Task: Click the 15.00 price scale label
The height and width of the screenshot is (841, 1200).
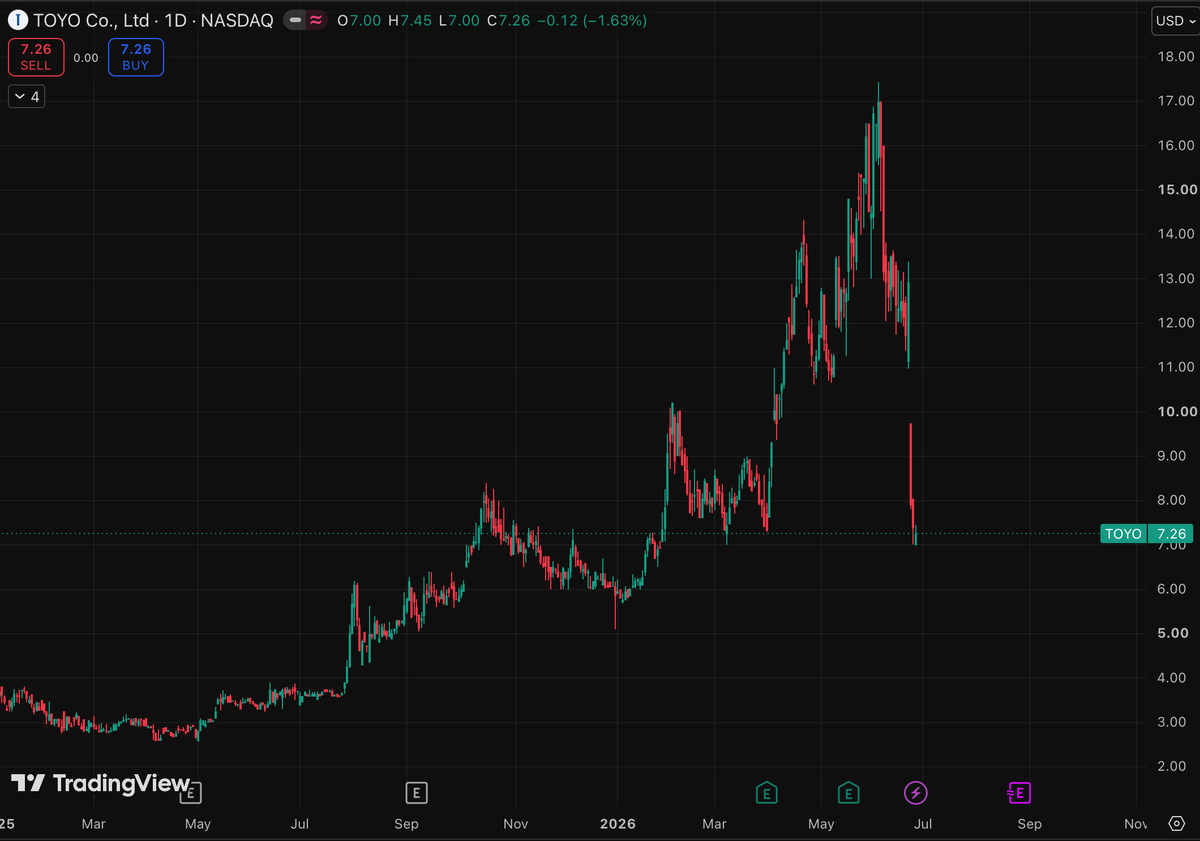Action: click(x=1176, y=190)
